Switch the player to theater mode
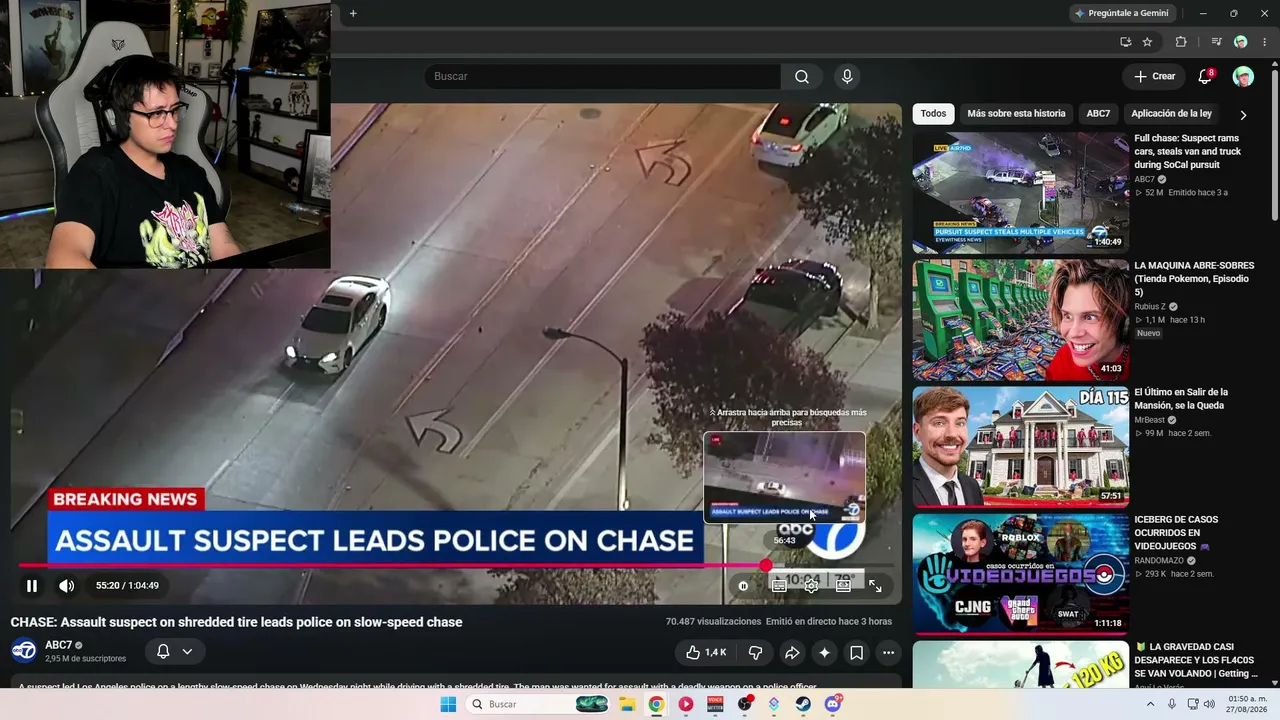This screenshot has height=720, width=1280. coord(843,586)
